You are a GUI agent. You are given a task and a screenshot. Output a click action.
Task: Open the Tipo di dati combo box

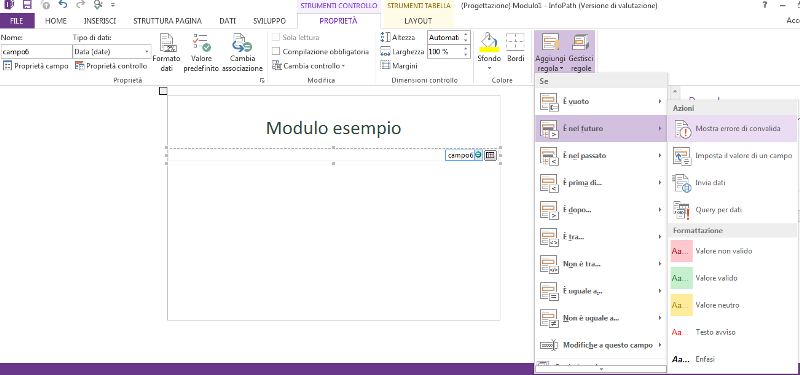(112, 52)
